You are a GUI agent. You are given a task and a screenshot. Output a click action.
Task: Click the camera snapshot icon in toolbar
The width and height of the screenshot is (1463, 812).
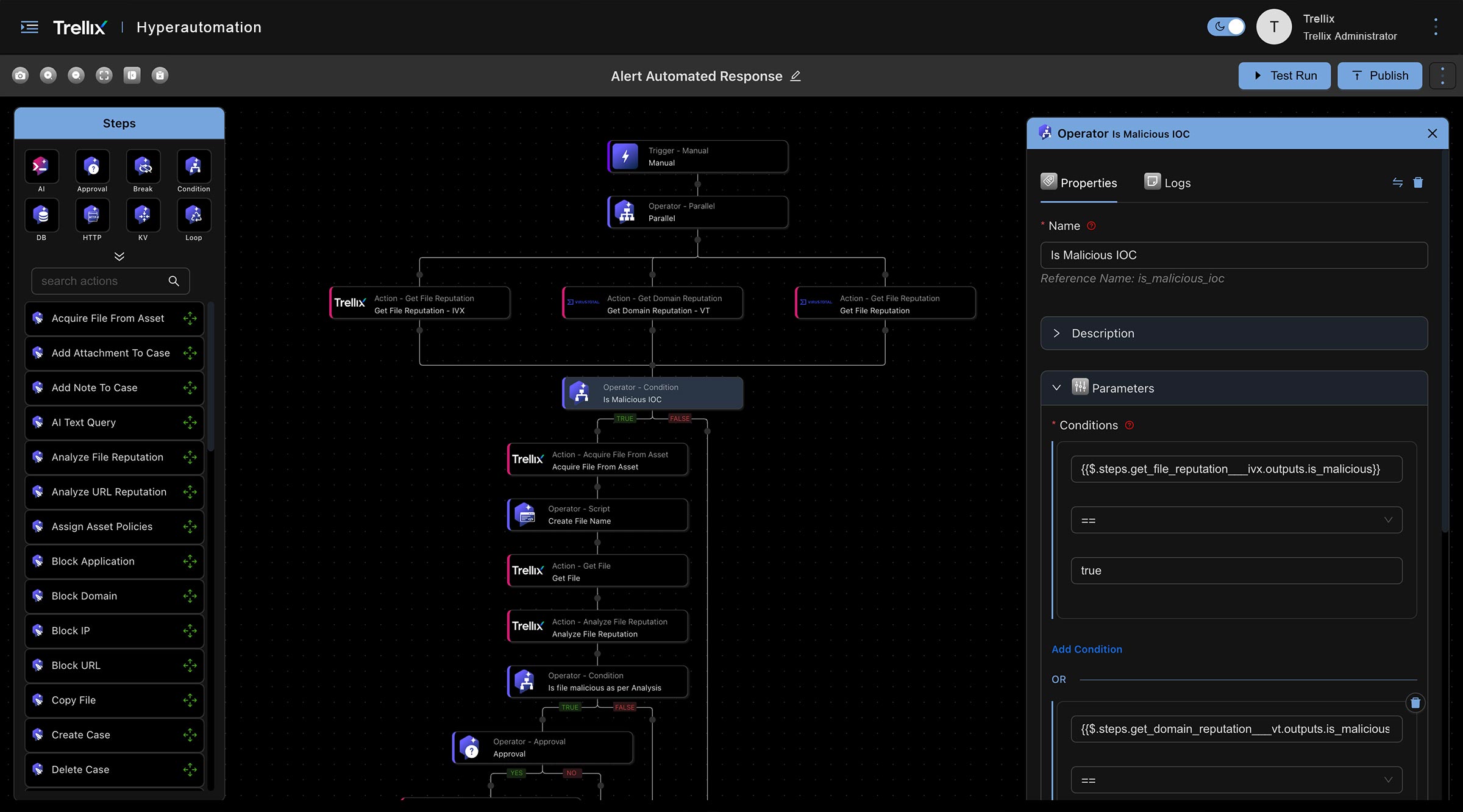20,75
